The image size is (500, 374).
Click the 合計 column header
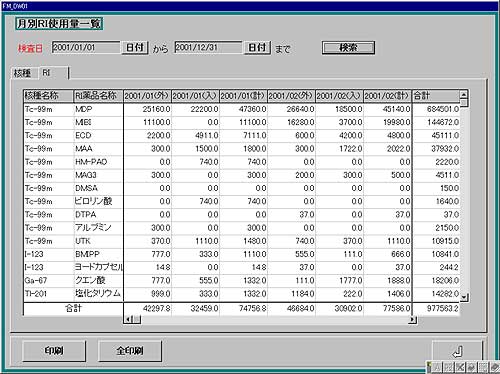[436, 96]
